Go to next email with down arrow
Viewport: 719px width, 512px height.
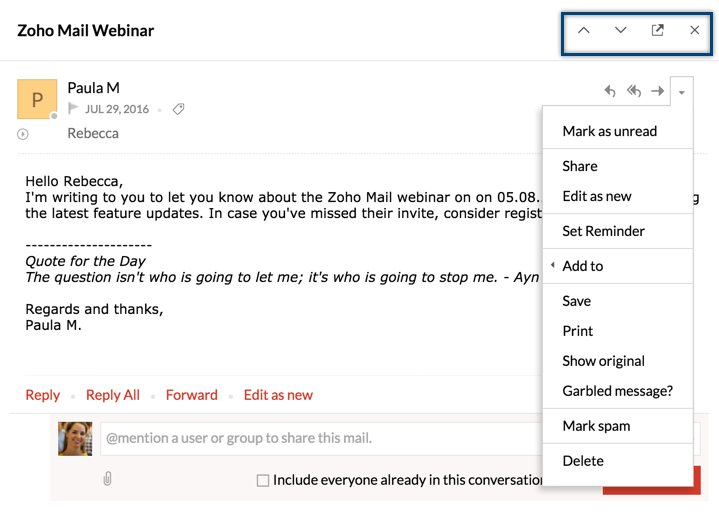[x=621, y=31]
